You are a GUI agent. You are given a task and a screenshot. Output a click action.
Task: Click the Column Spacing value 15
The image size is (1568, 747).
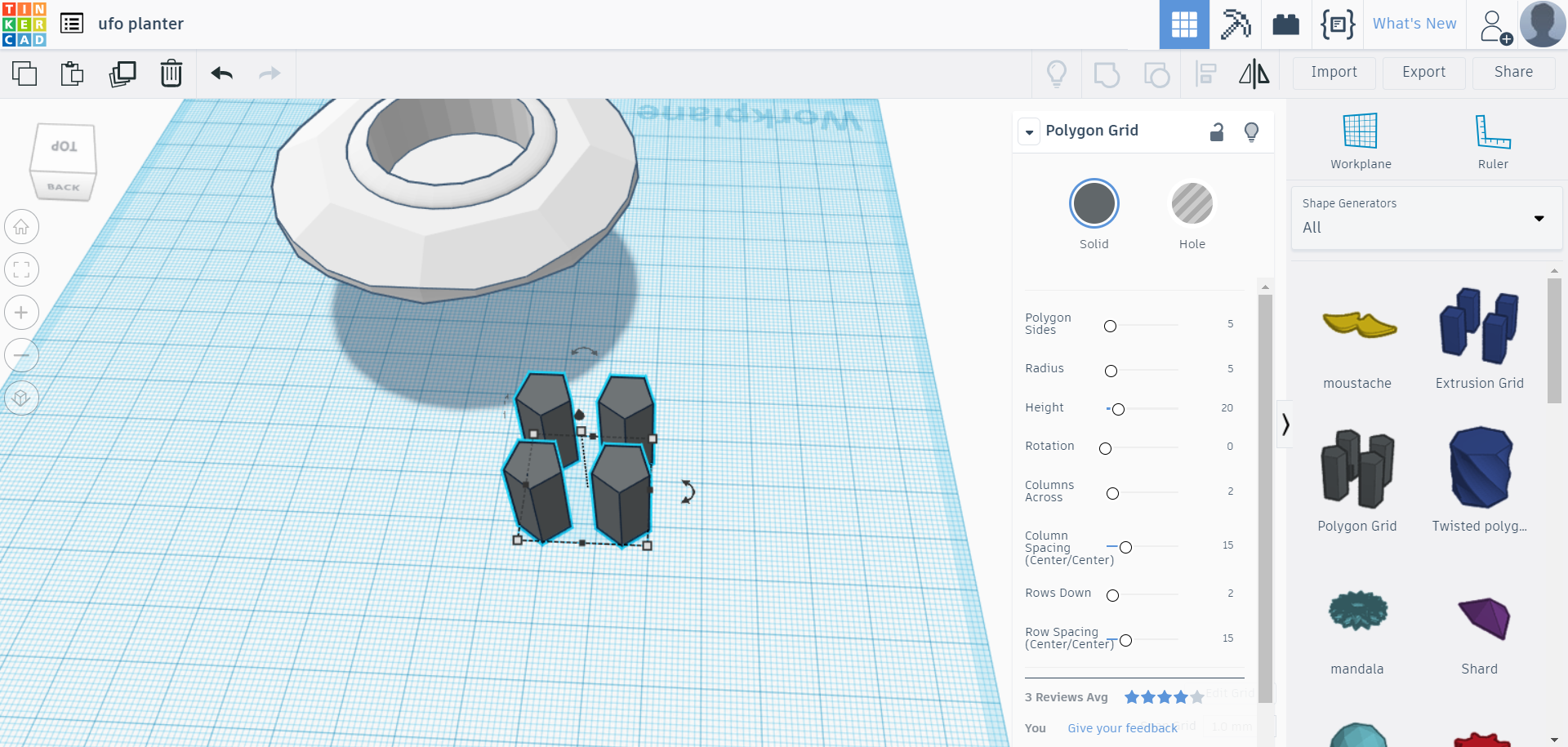pyautogui.click(x=1227, y=545)
